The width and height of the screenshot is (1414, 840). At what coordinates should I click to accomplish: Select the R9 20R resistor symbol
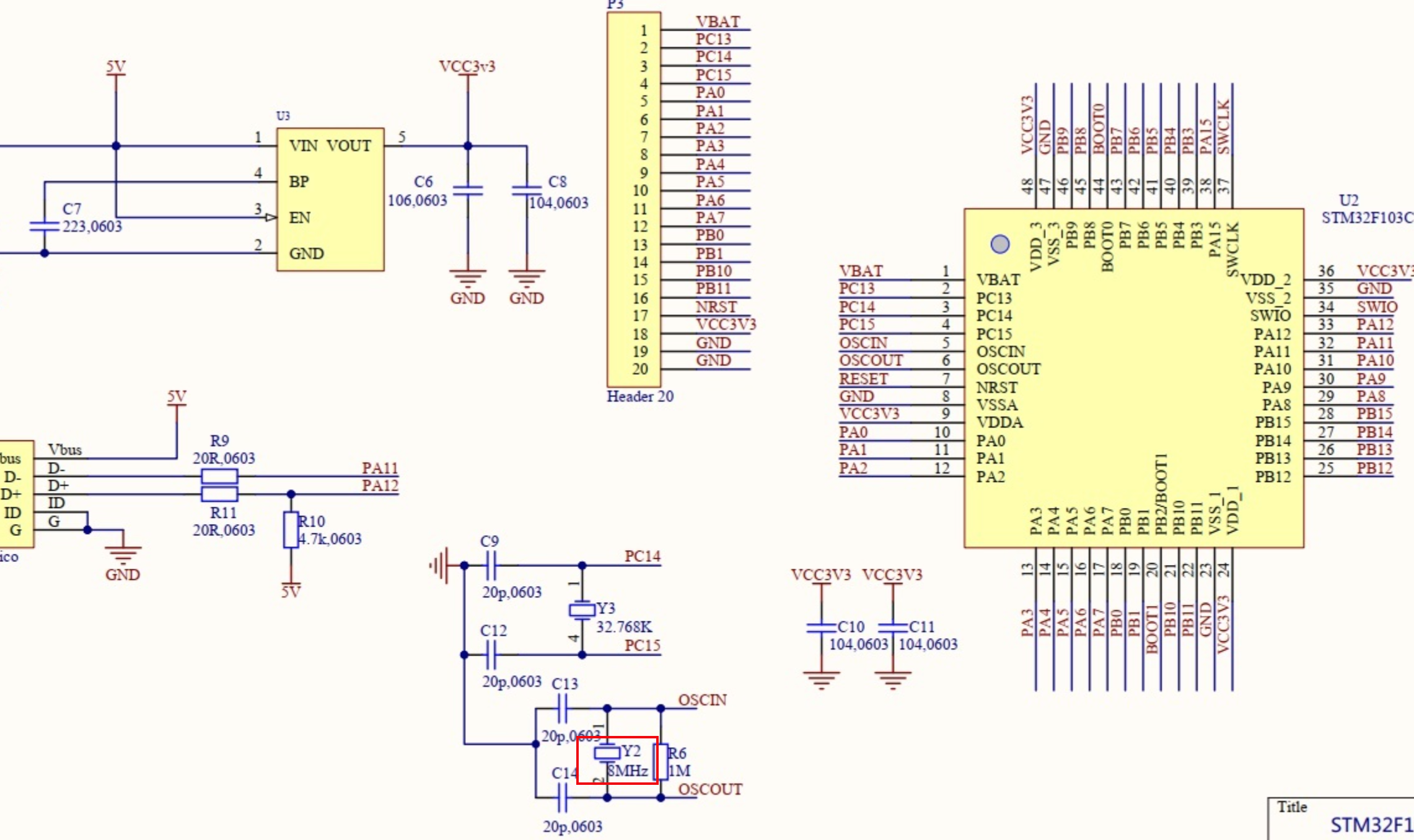(x=219, y=476)
